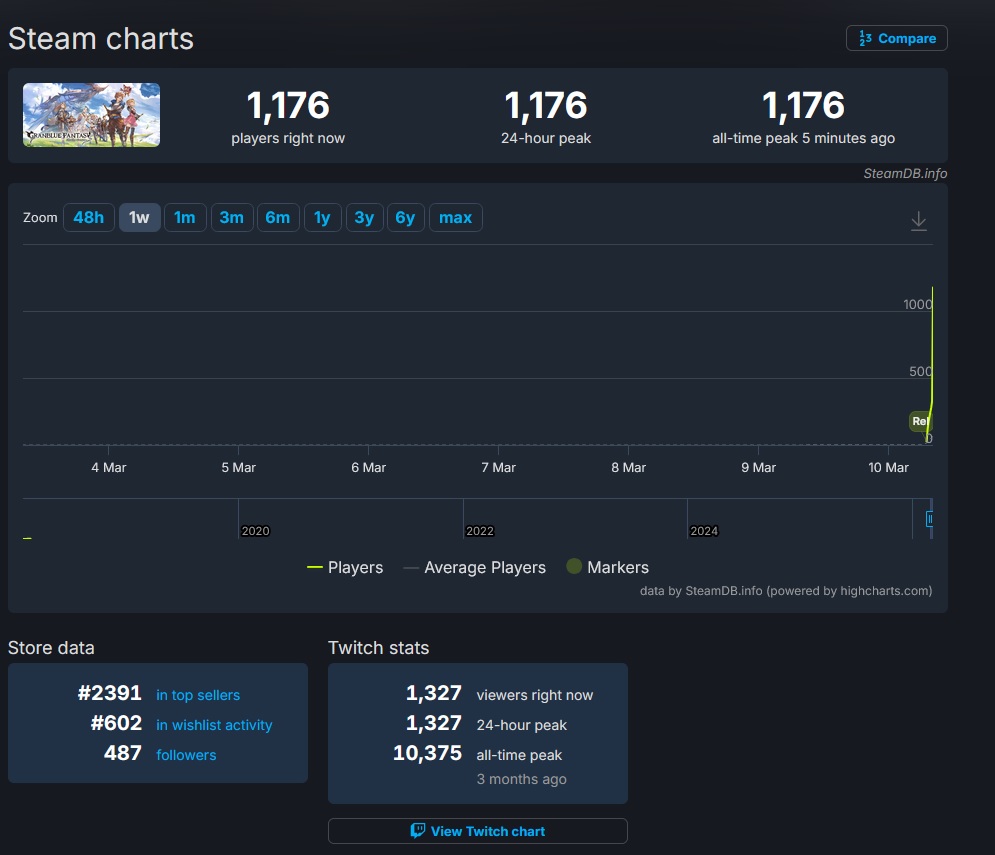Click the 1,327 viewers right now value
This screenshot has height=855, width=995.
click(433, 693)
